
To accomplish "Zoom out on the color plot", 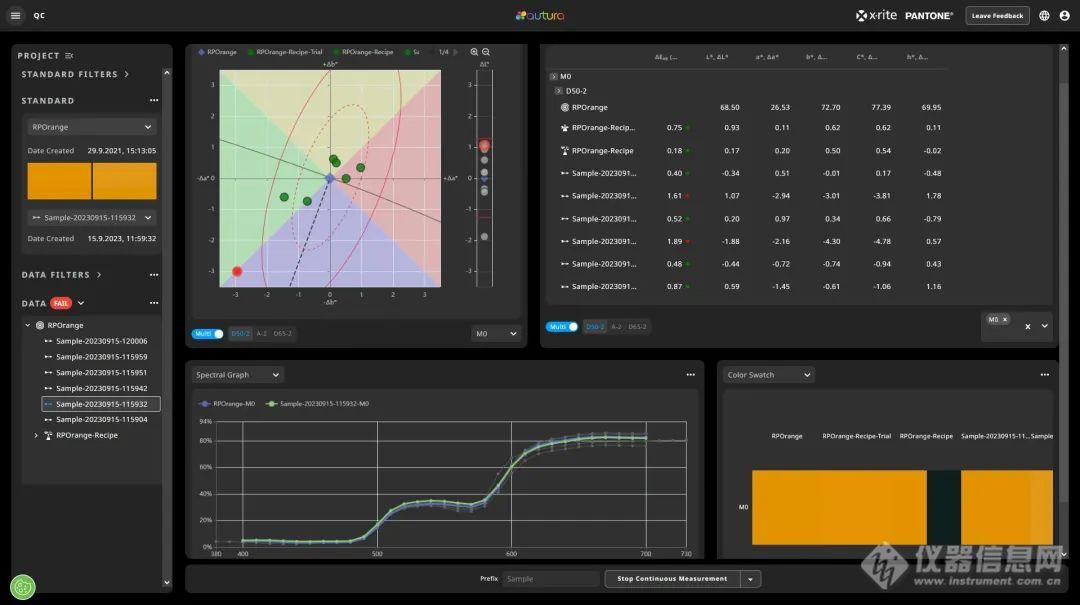I will pyautogui.click(x=486, y=52).
